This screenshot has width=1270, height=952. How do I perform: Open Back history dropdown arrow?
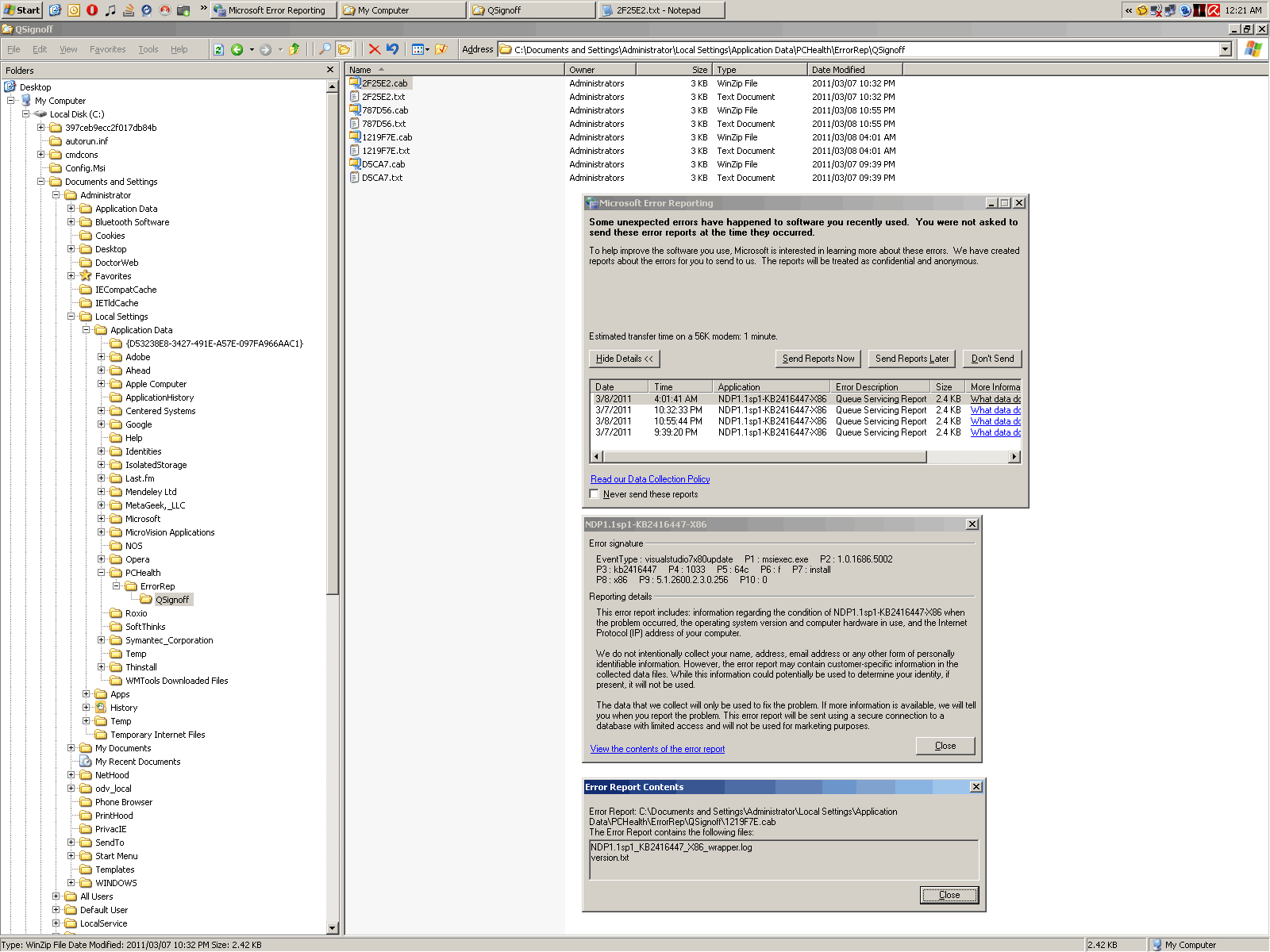click(x=252, y=49)
